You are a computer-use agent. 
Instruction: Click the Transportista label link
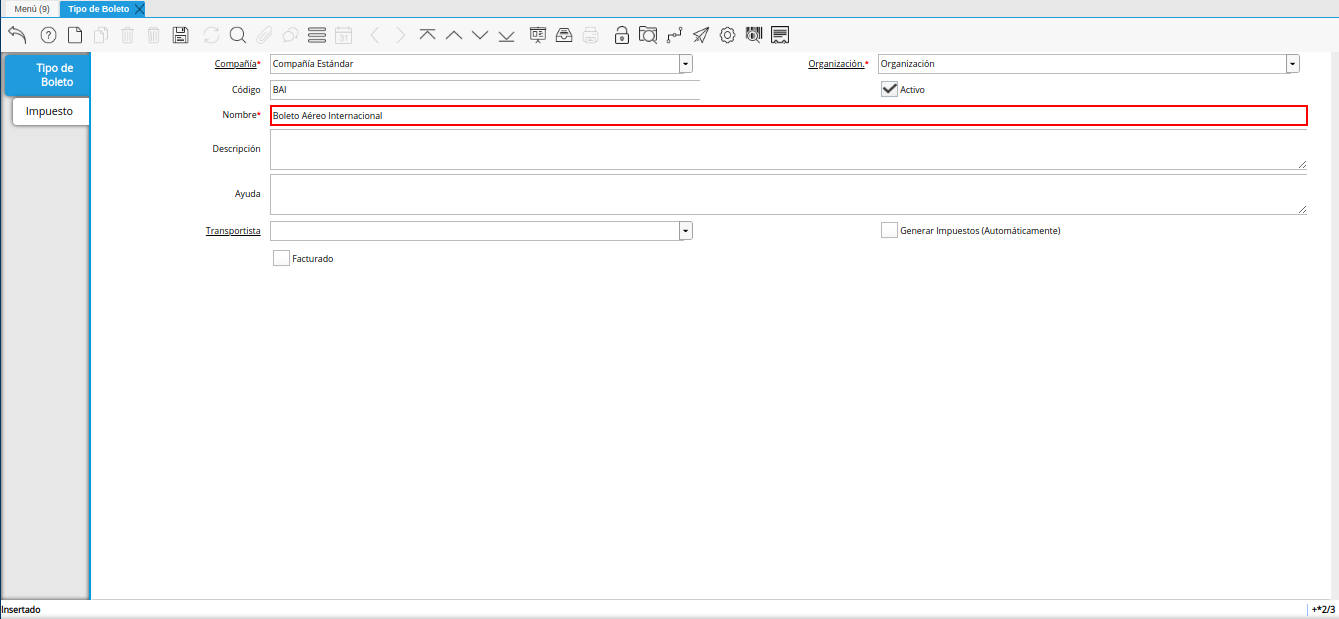(x=233, y=230)
